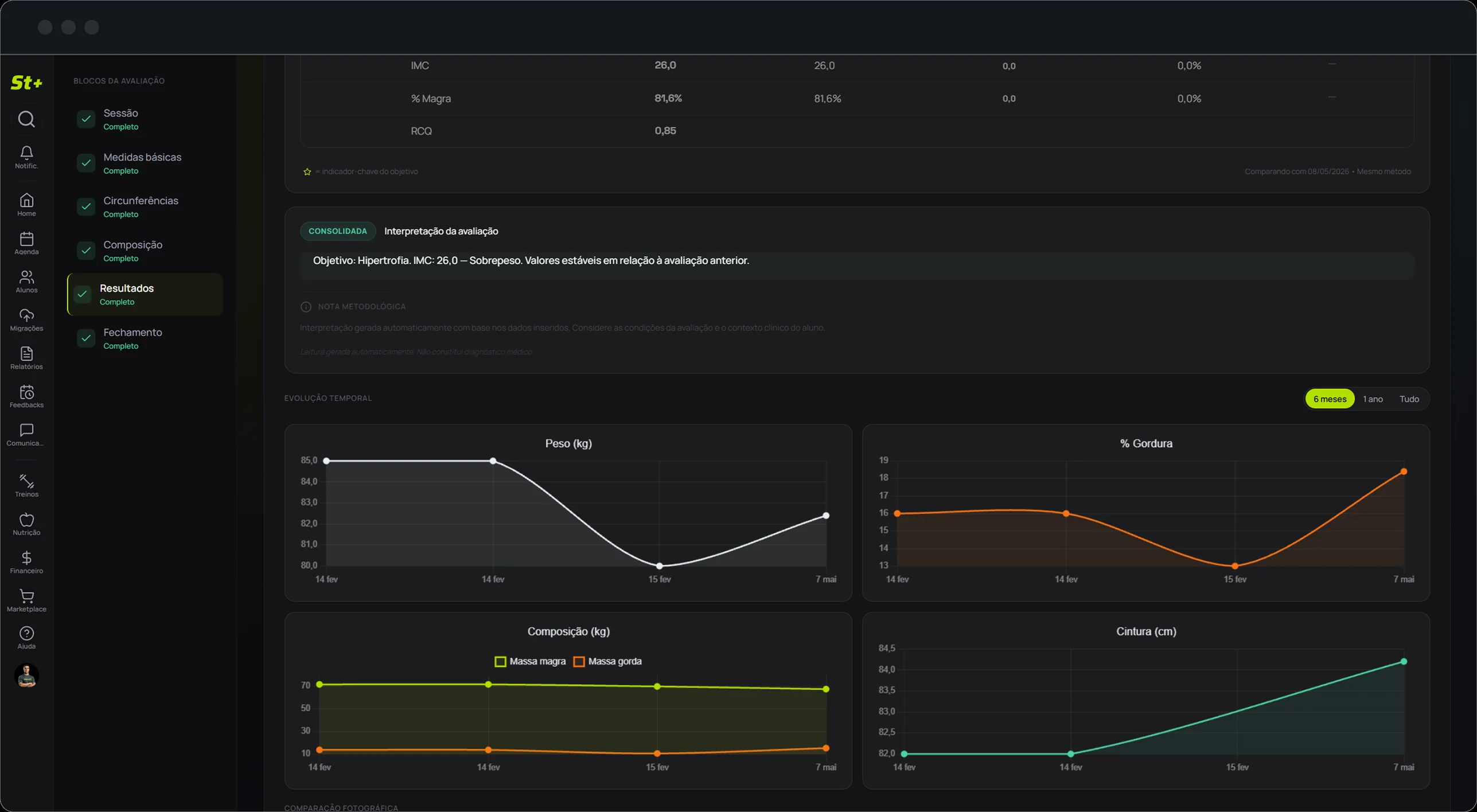This screenshot has height=812, width=1477.
Task: Toggle Massa magra legend series
Action: click(x=529, y=661)
